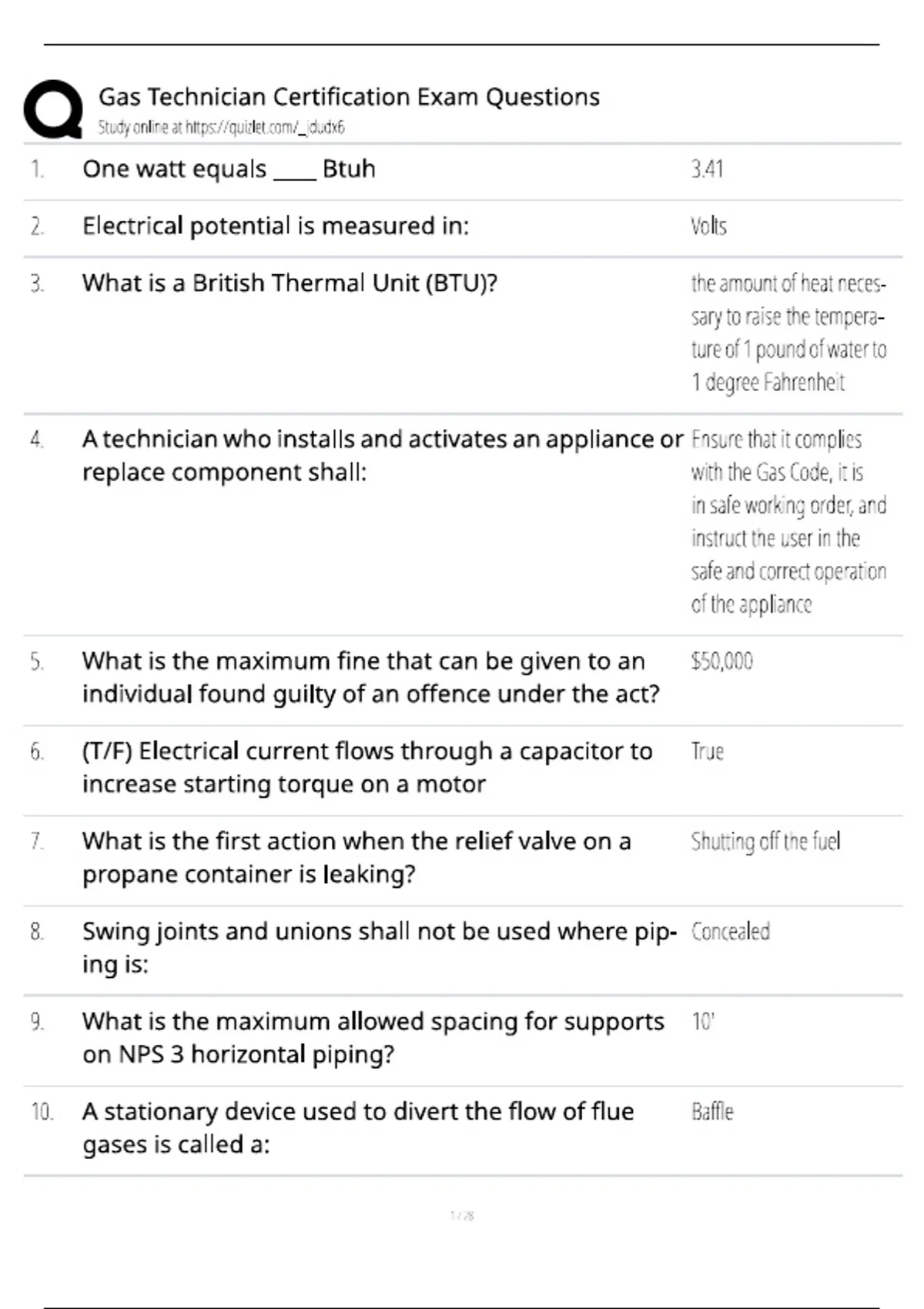924x1309 pixels.
Task: Click the answer Concealed
Action: [730, 932]
